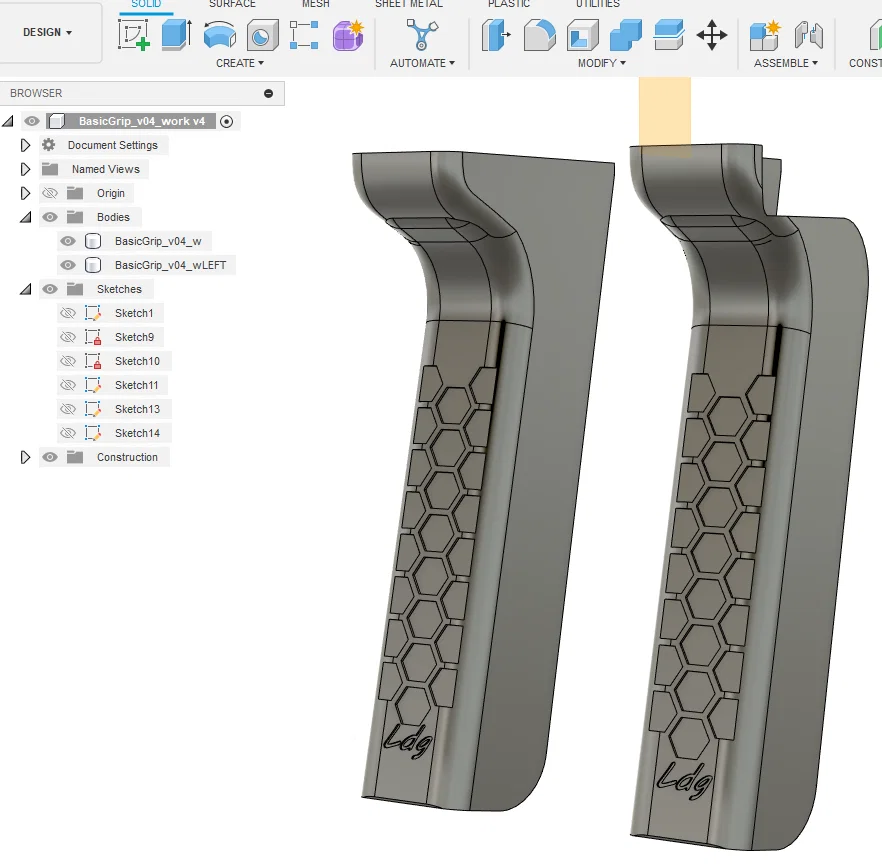Switch to the SURFACE tab
This screenshot has width=882, height=864.
[x=232, y=4]
